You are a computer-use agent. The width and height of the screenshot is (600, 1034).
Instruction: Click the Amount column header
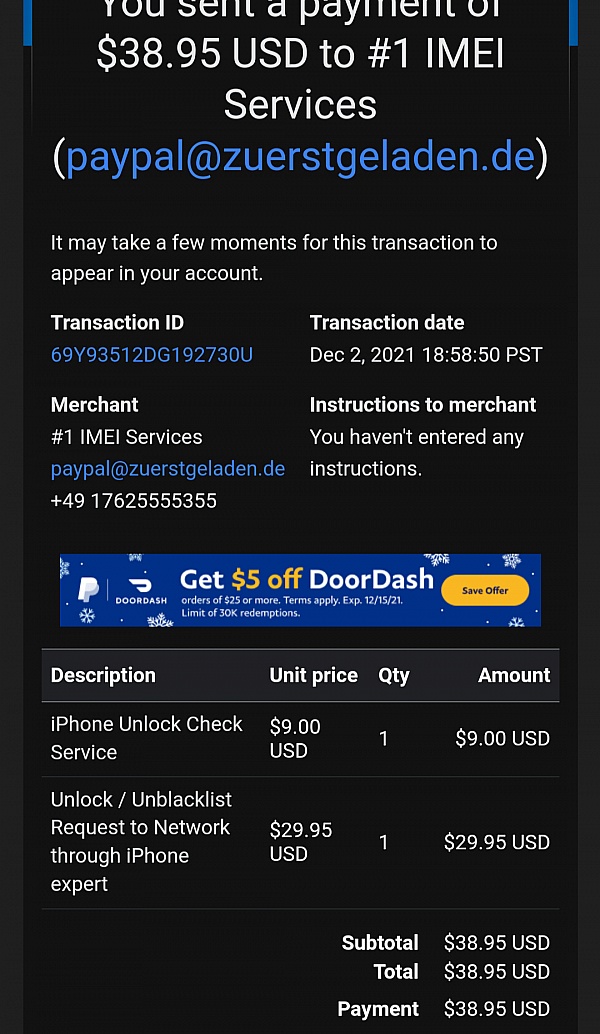point(514,675)
